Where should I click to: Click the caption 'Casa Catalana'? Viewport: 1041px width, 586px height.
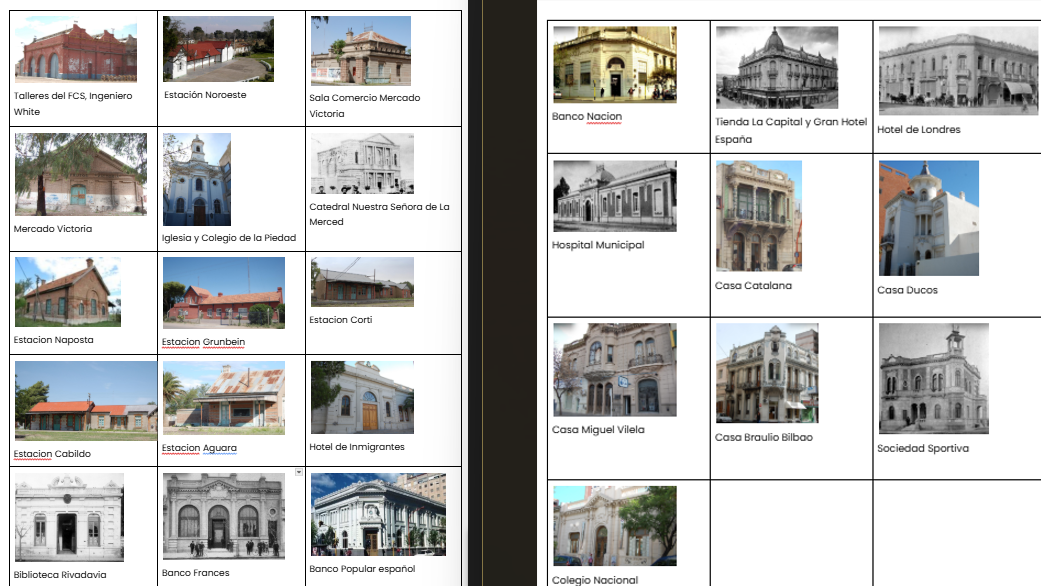(x=754, y=285)
